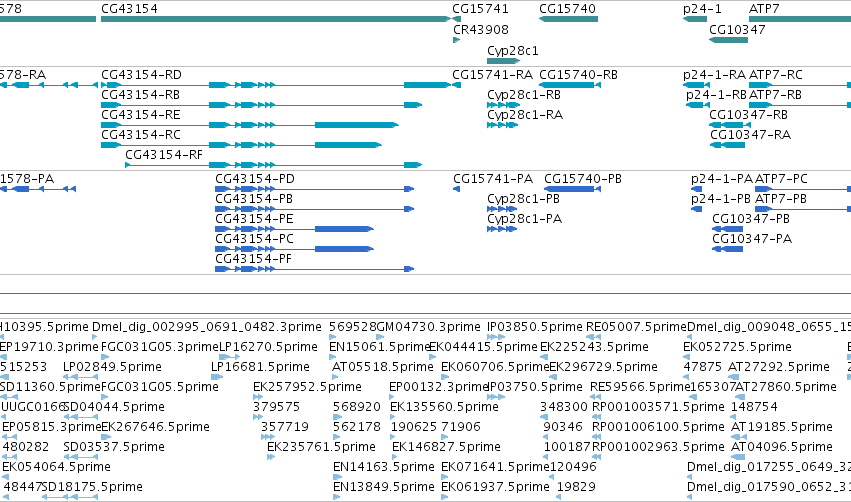This screenshot has width=851, height=502.
Task: Select the EK257952.5prime EST label
Action: click(307, 387)
